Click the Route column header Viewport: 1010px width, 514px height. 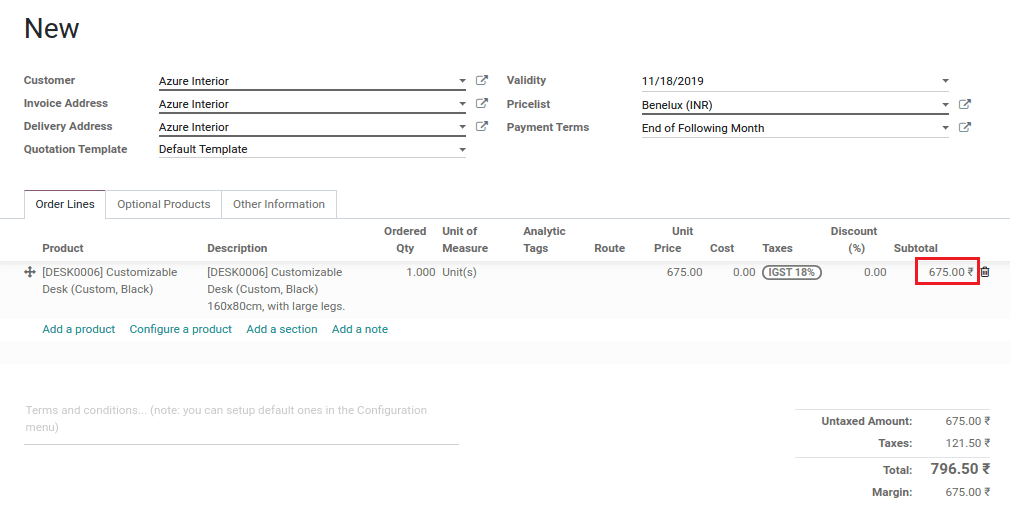tap(609, 248)
